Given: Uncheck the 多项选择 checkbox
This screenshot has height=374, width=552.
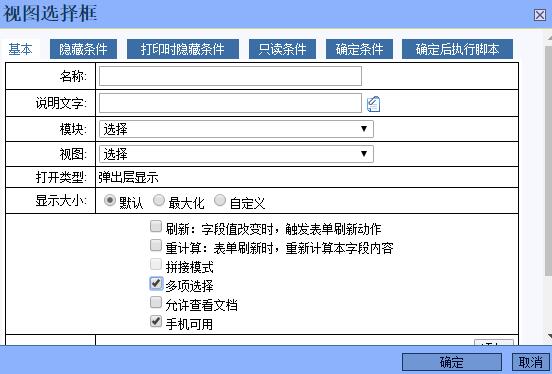Looking at the screenshot, I should (156, 283).
